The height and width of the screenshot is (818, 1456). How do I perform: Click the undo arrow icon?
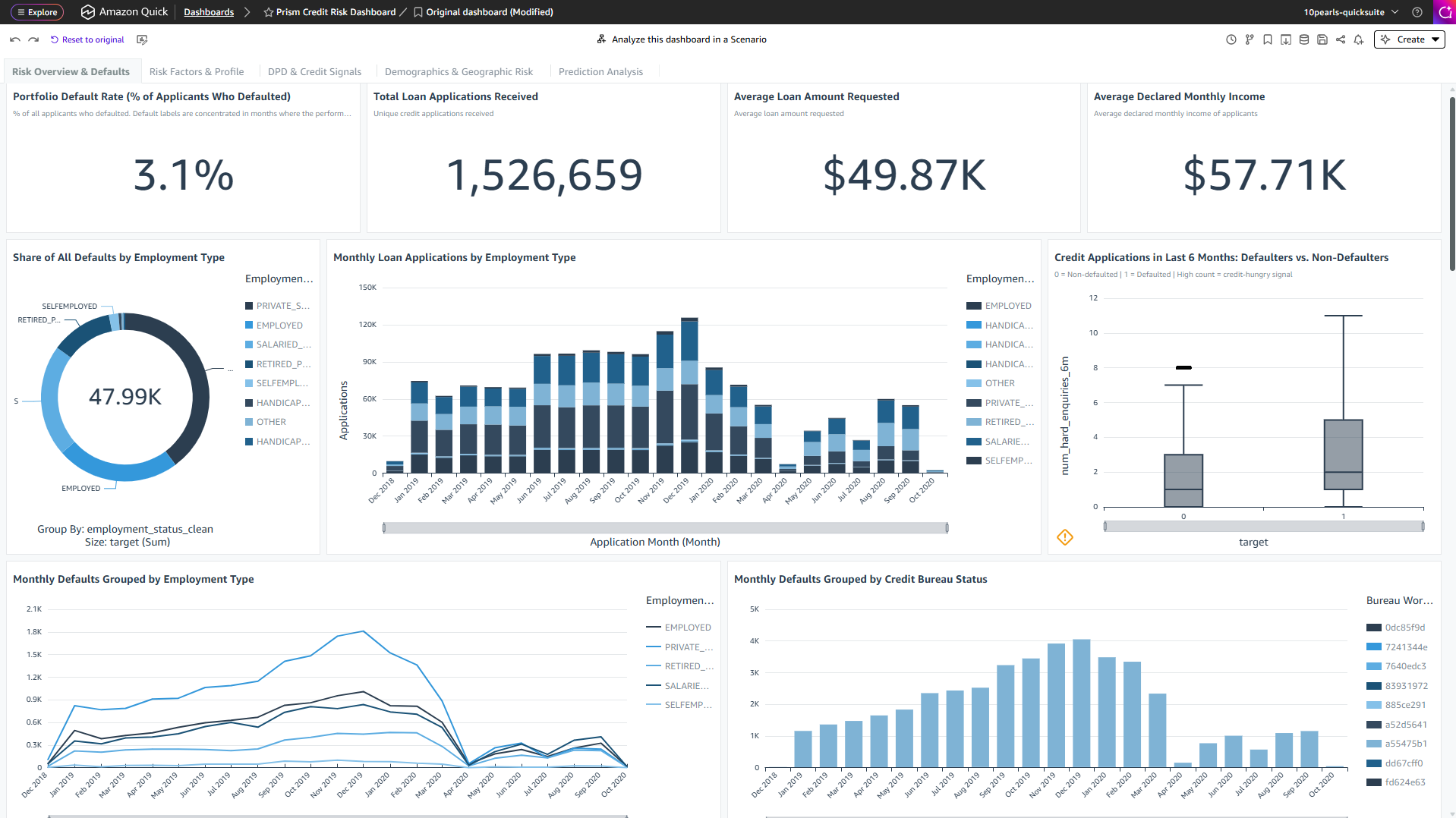tap(15, 39)
